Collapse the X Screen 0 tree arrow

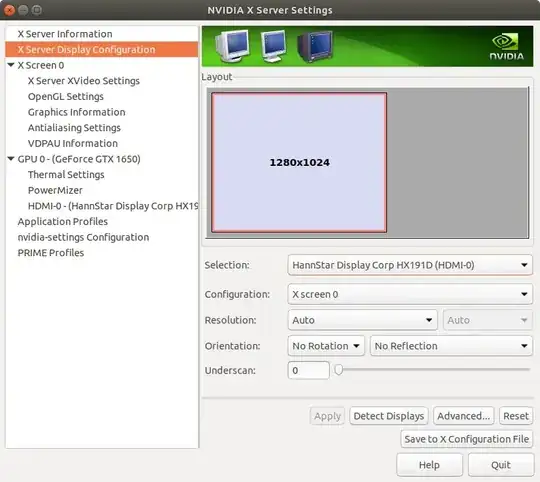click(11, 65)
